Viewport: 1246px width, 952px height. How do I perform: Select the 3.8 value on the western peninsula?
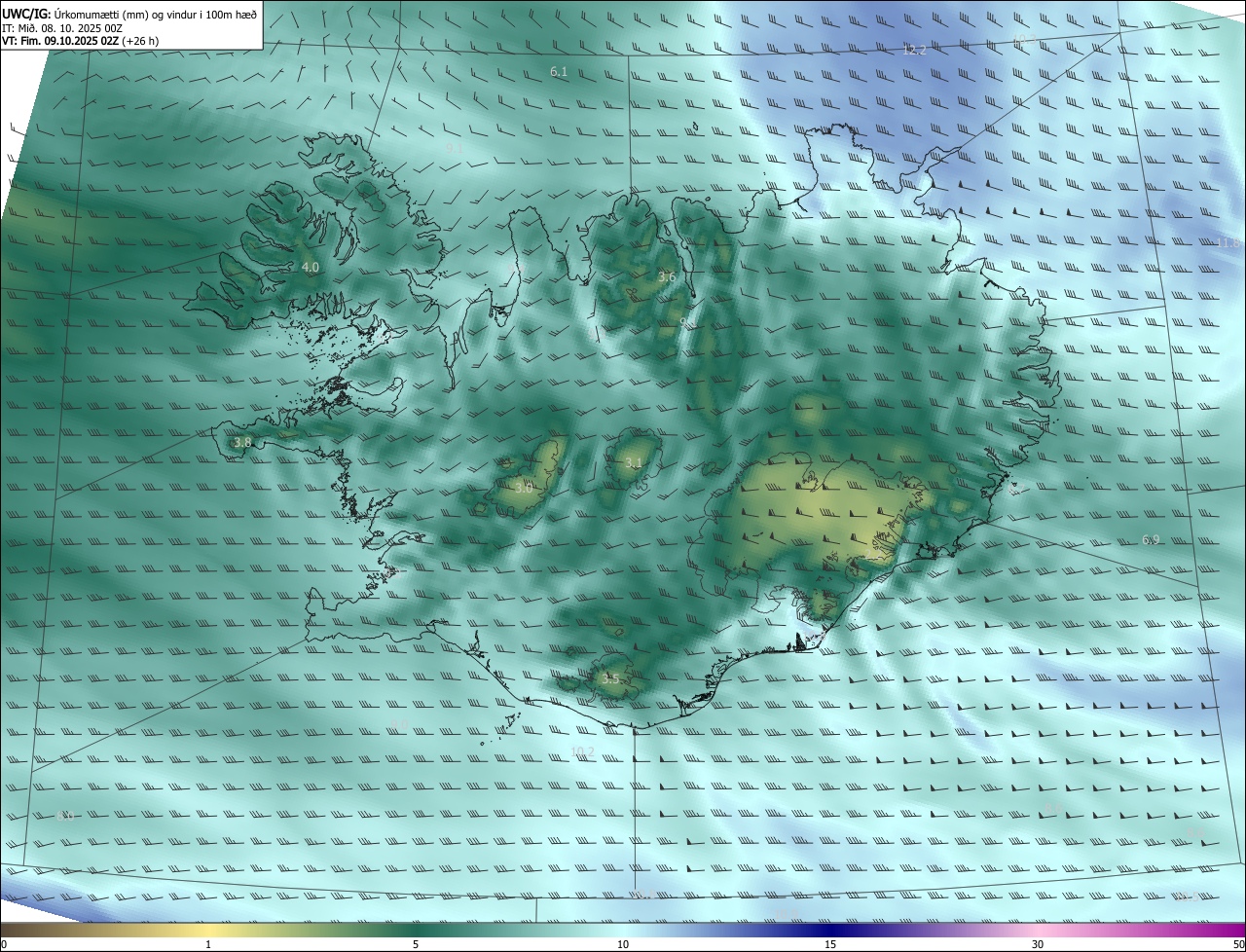click(x=242, y=442)
